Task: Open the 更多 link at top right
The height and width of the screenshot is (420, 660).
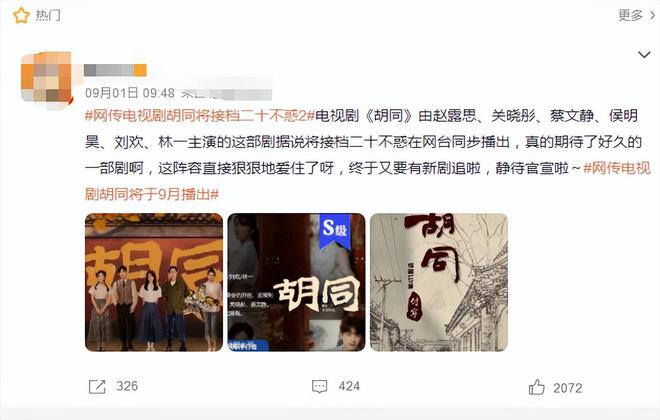Action: (630, 15)
